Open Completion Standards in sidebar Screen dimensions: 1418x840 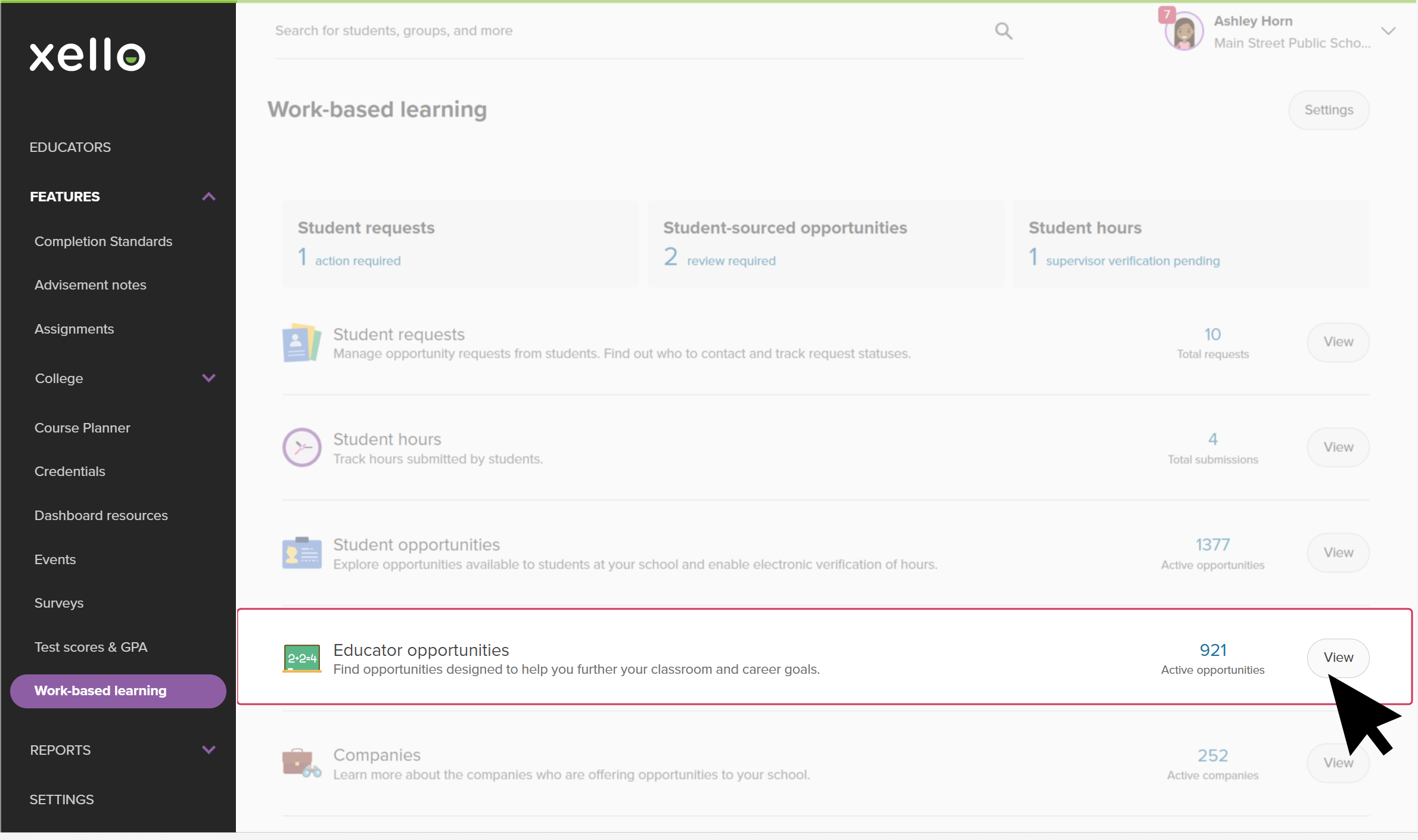point(103,241)
